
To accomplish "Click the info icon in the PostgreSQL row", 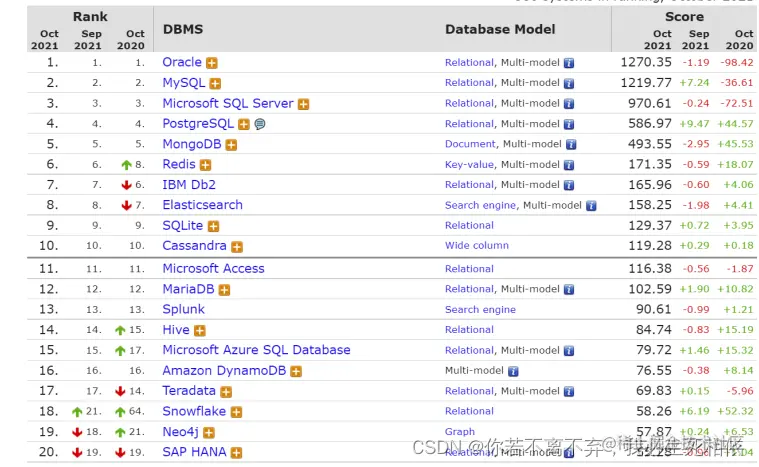I will tap(569, 124).
